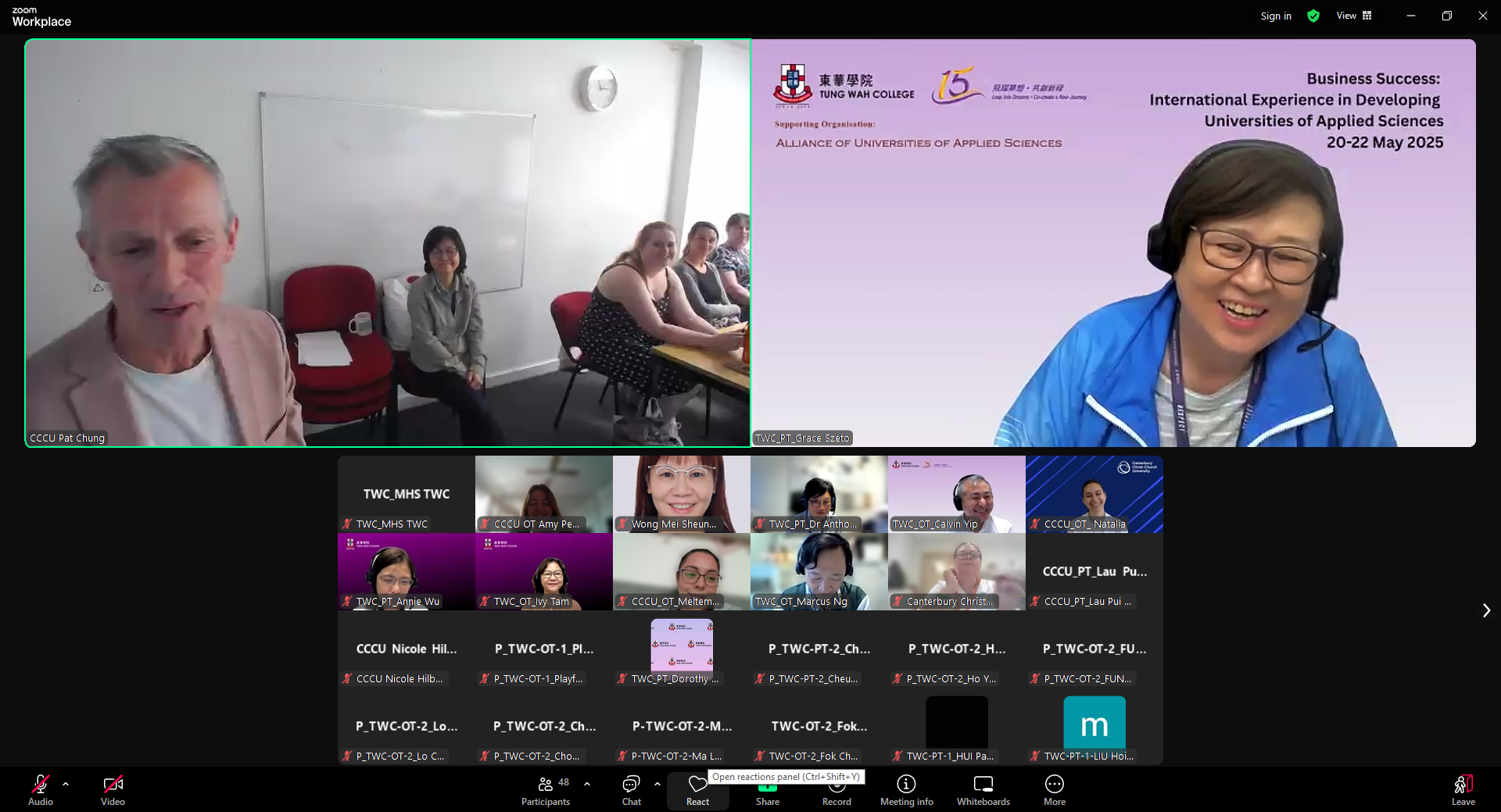Select TWC_PT_Annie Wu video tile
Screen dimensions: 1501x812
pyautogui.click(x=407, y=571)
